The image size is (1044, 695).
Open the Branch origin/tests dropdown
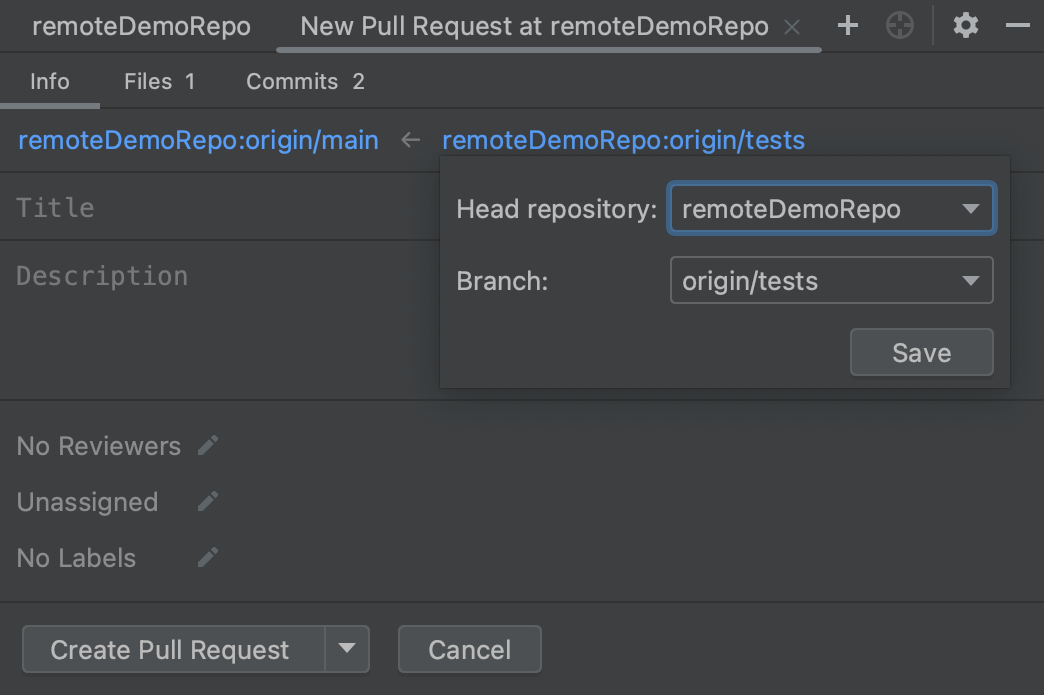point(969,281)
